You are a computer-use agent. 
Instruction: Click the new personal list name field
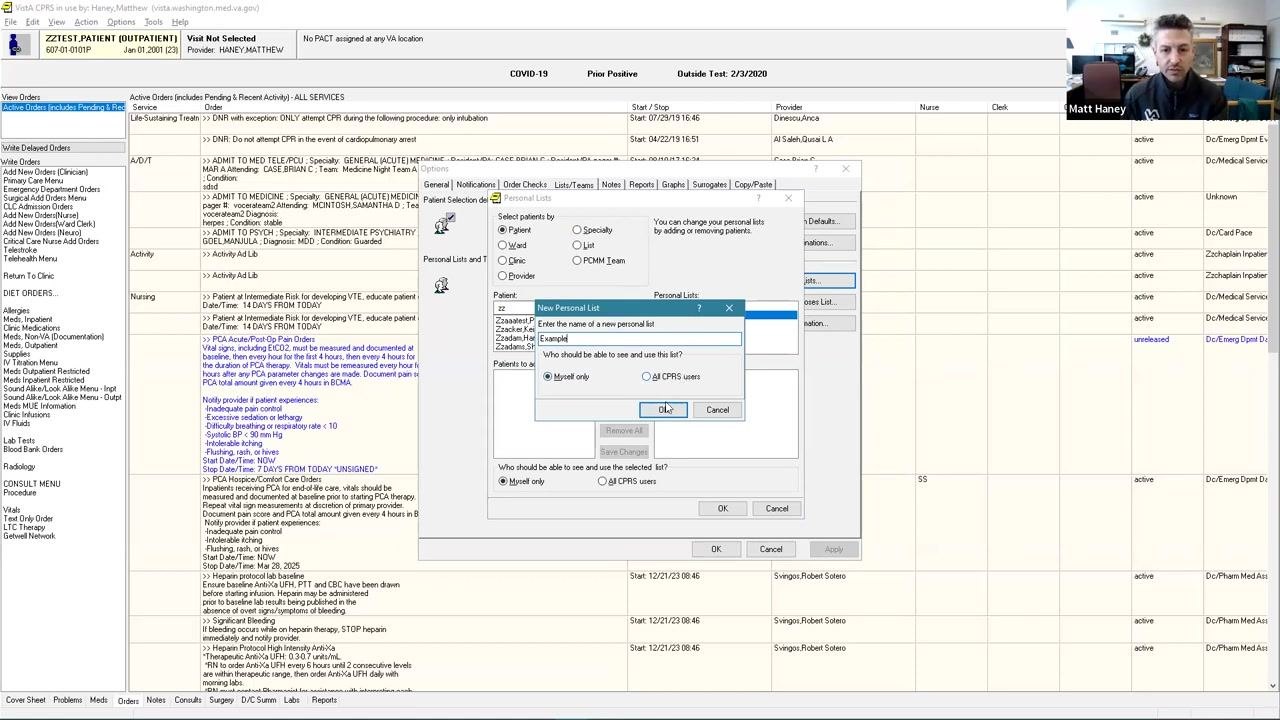click(640, 339)
